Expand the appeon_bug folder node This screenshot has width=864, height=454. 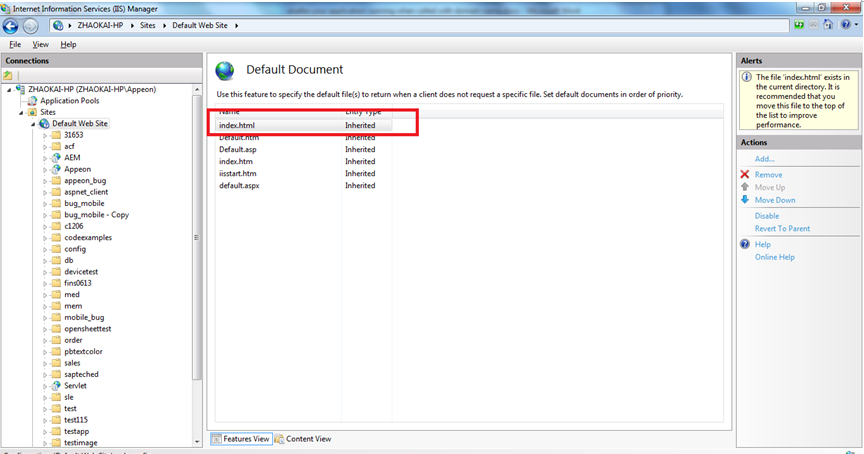pyautogui.click(x=45, y=181)
